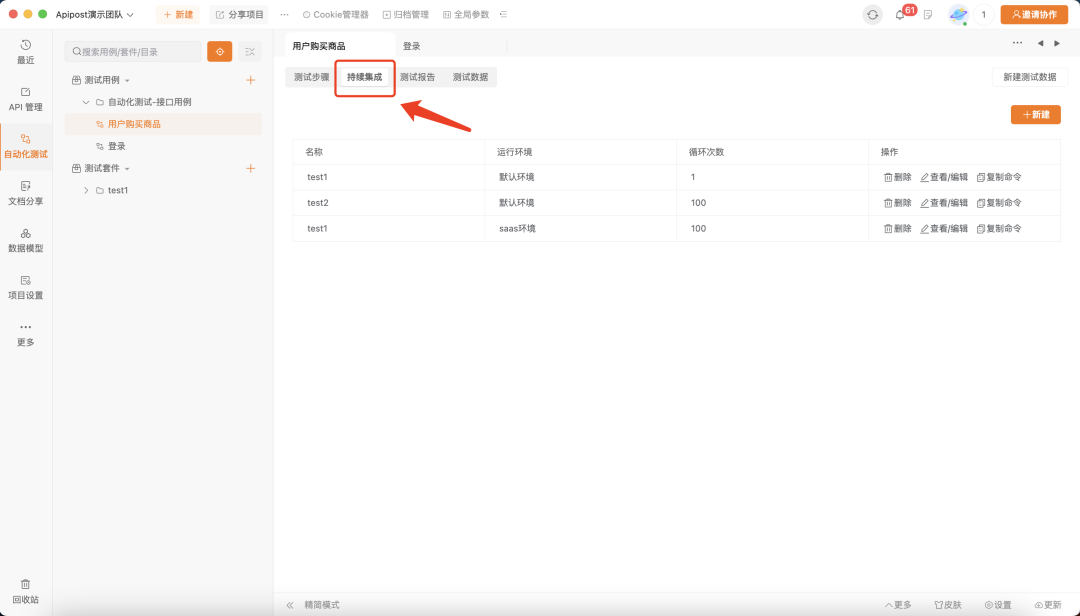Open 文档分享 sidebar section
This screenshot has height=616, width=1080.
coord(25,194)
